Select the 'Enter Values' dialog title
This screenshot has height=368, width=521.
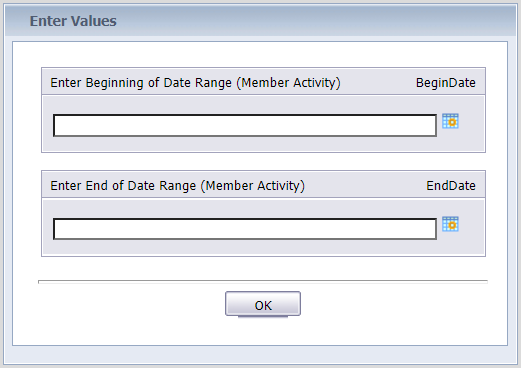click(x=73, y=21)
